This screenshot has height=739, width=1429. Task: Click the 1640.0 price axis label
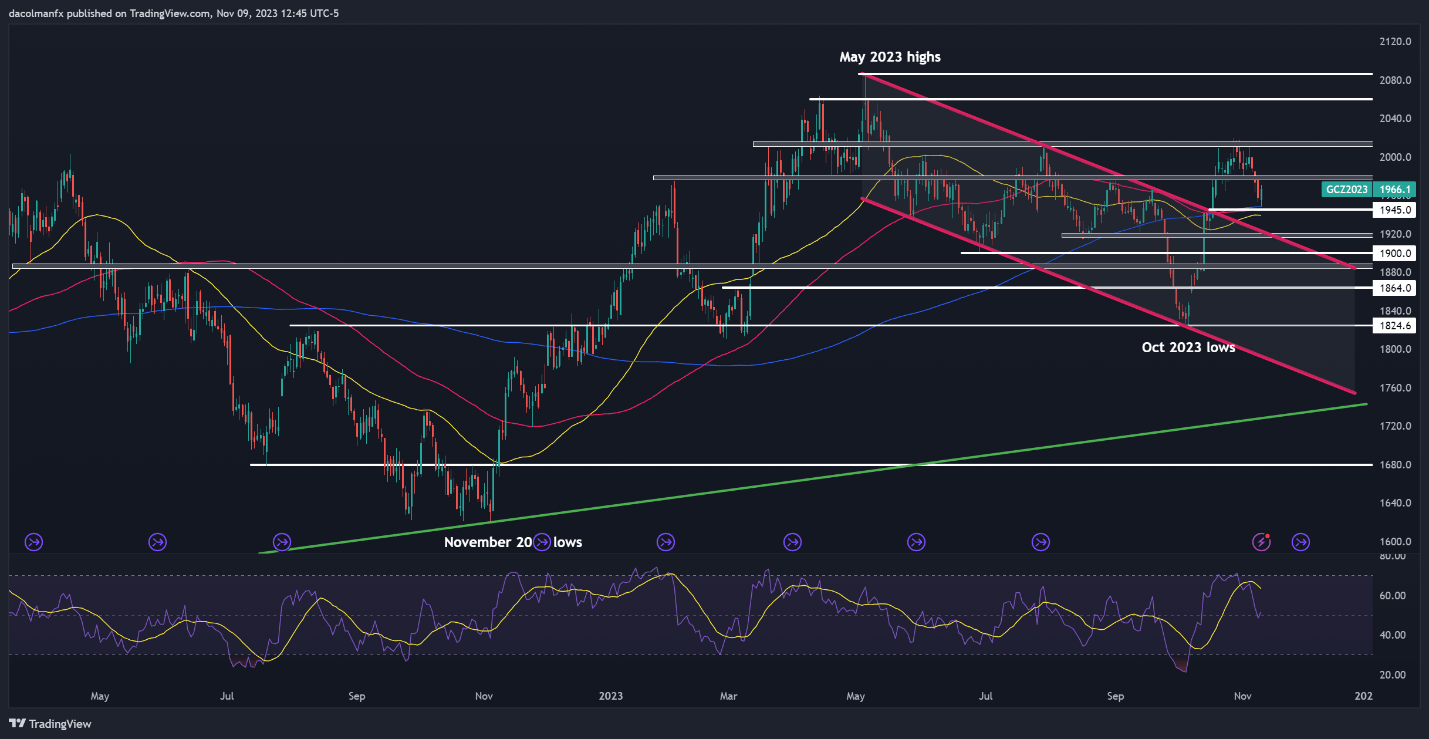click(x=1394, y=503)
